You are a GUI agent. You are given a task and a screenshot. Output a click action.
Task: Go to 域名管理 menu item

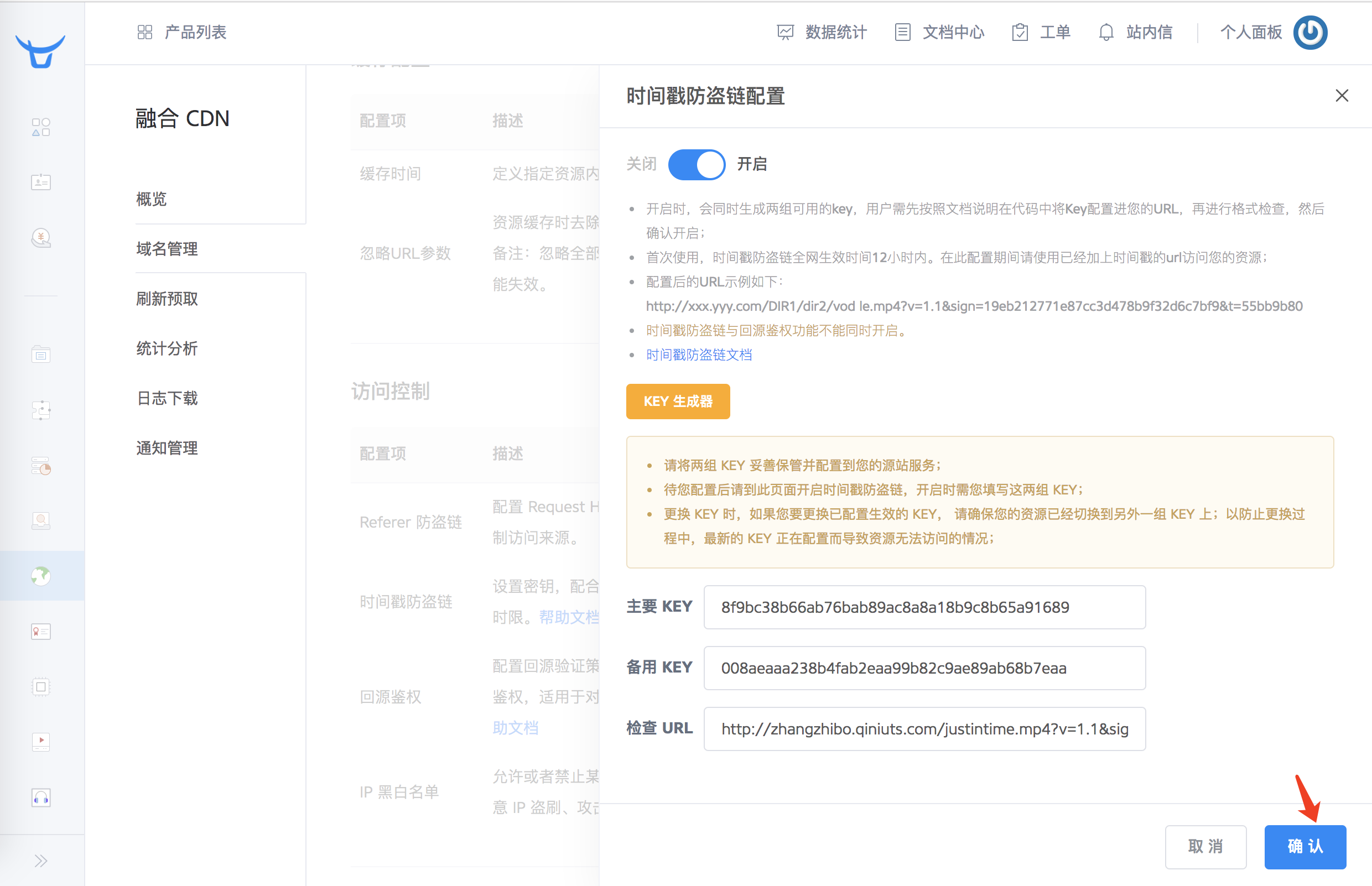coord(167,248)
